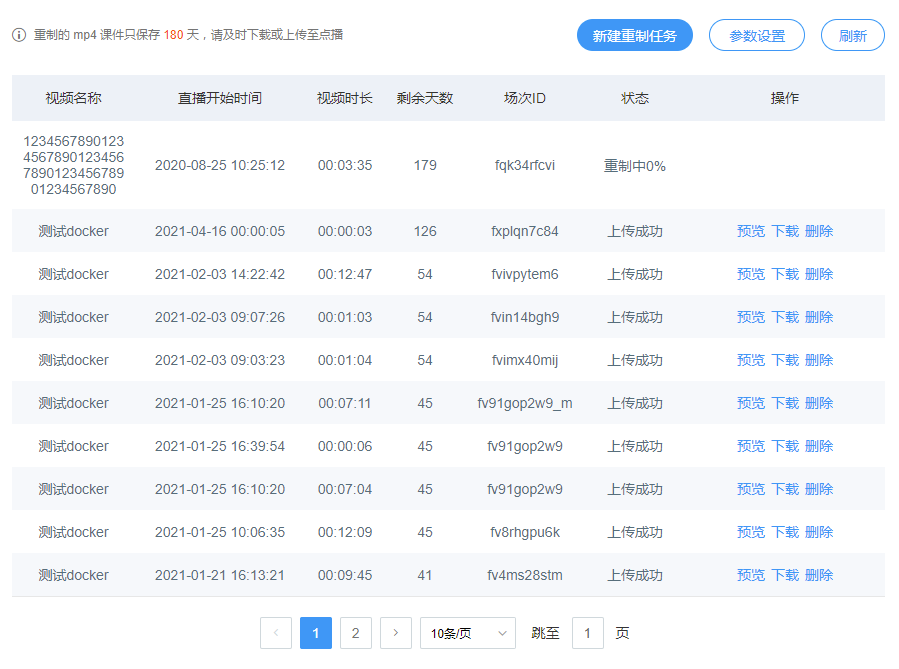The width and height of the screenshot is (899, 669).
Task: Click the 直播开始时间 column header
Action: click(x=220, y=98)
